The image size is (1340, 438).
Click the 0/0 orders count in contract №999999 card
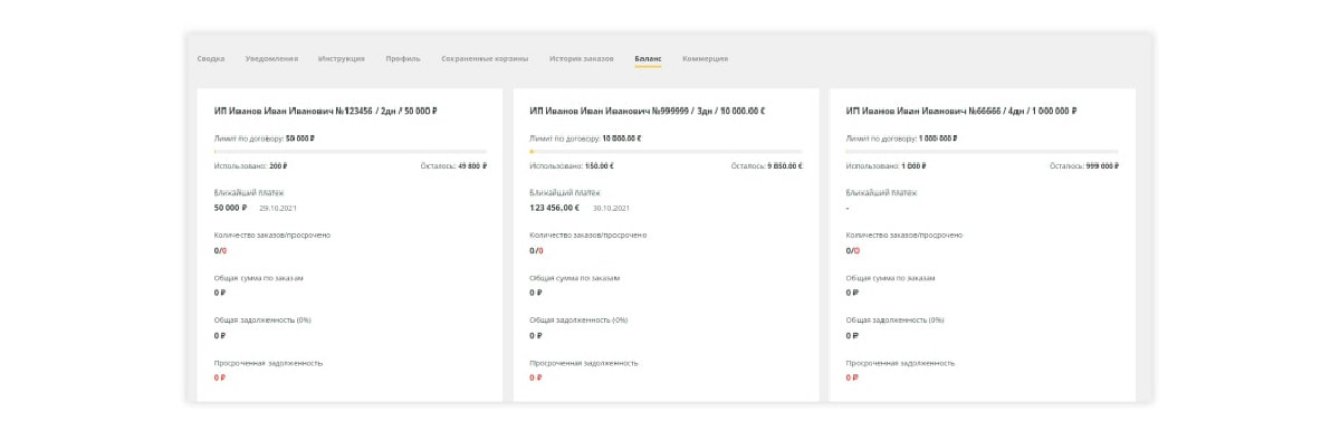536,251
